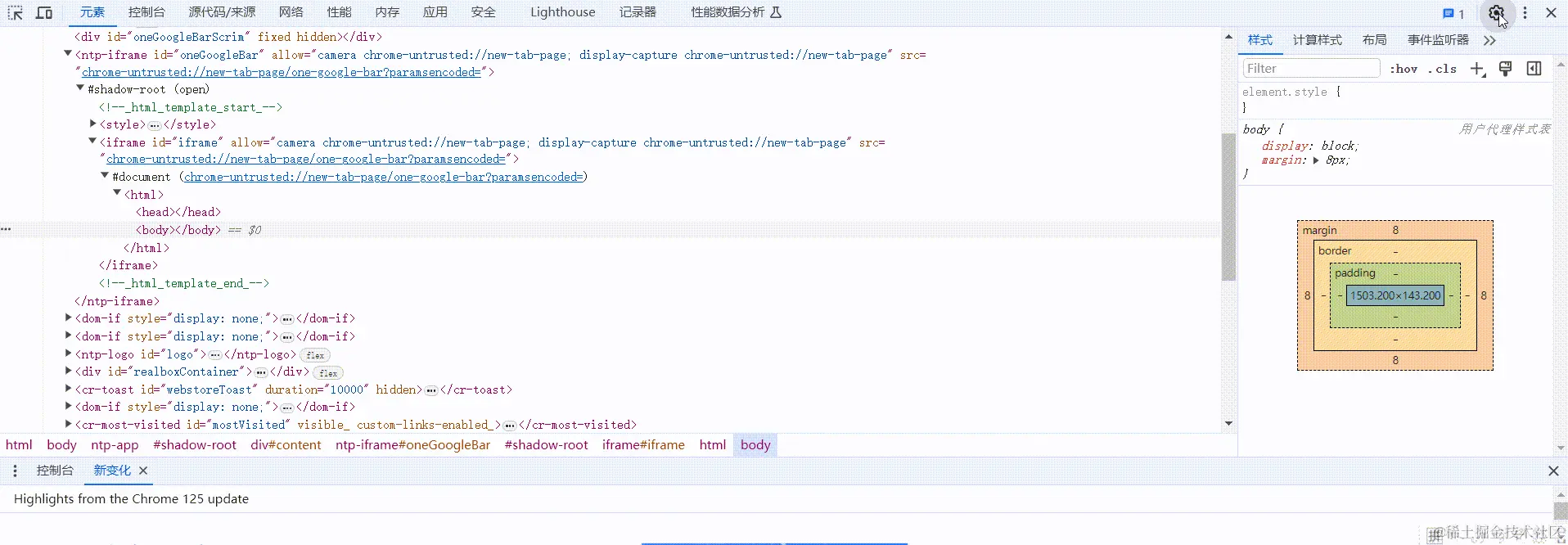Viewport: 1568px width, 545px height.
Task: Toggle device toolbar emulation icon
Action: coord(44,12)
